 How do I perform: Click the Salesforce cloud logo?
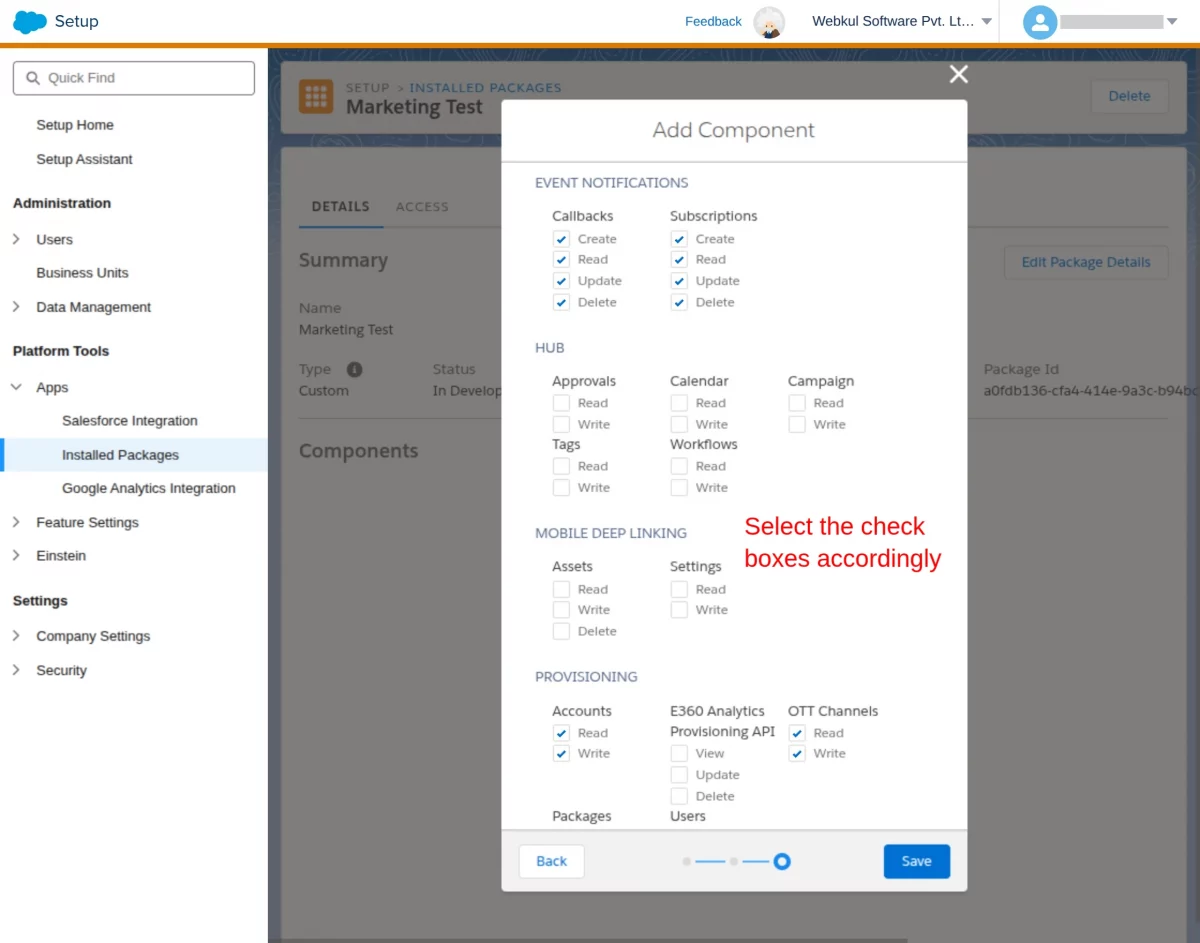(30, 22)
